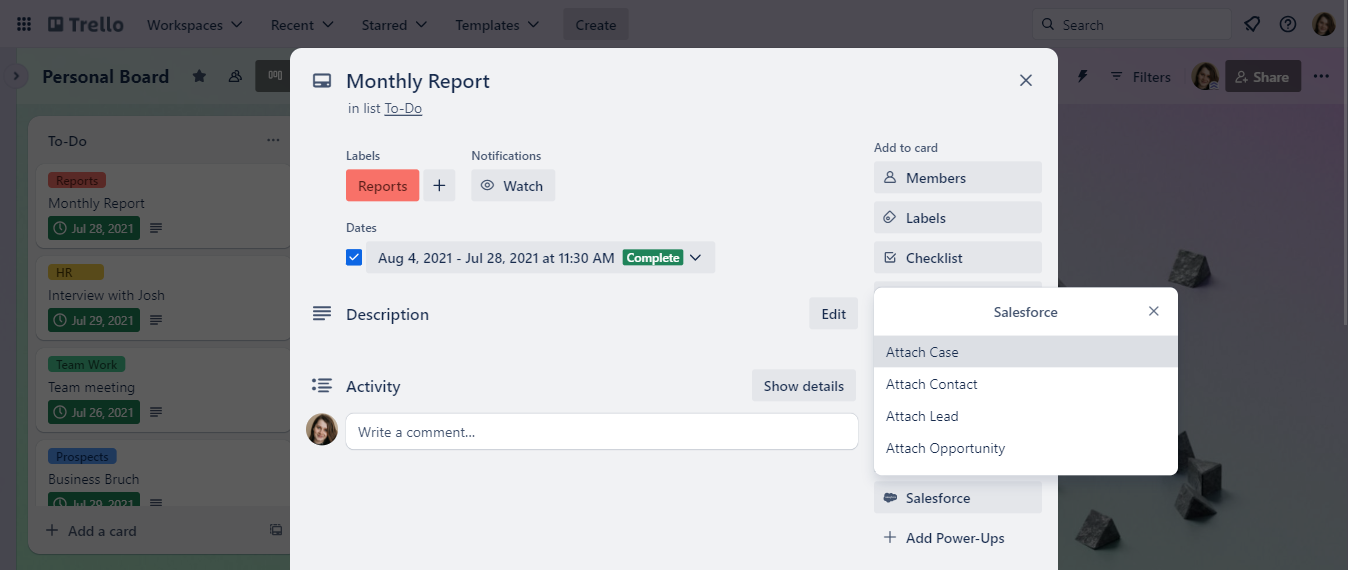The width and height of the screenshot is (1348, 570).
Task: Open the board's three-dot menu
Action: pos(1321,77)
